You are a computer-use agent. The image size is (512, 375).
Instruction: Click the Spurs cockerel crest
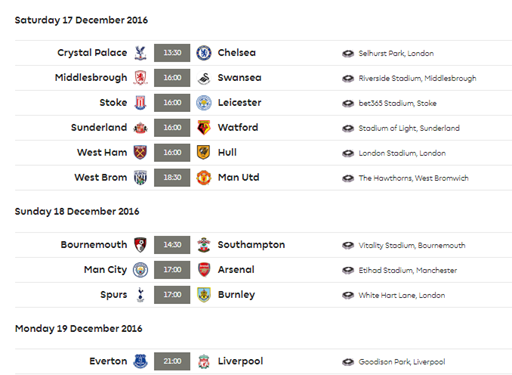coord(140,294)
